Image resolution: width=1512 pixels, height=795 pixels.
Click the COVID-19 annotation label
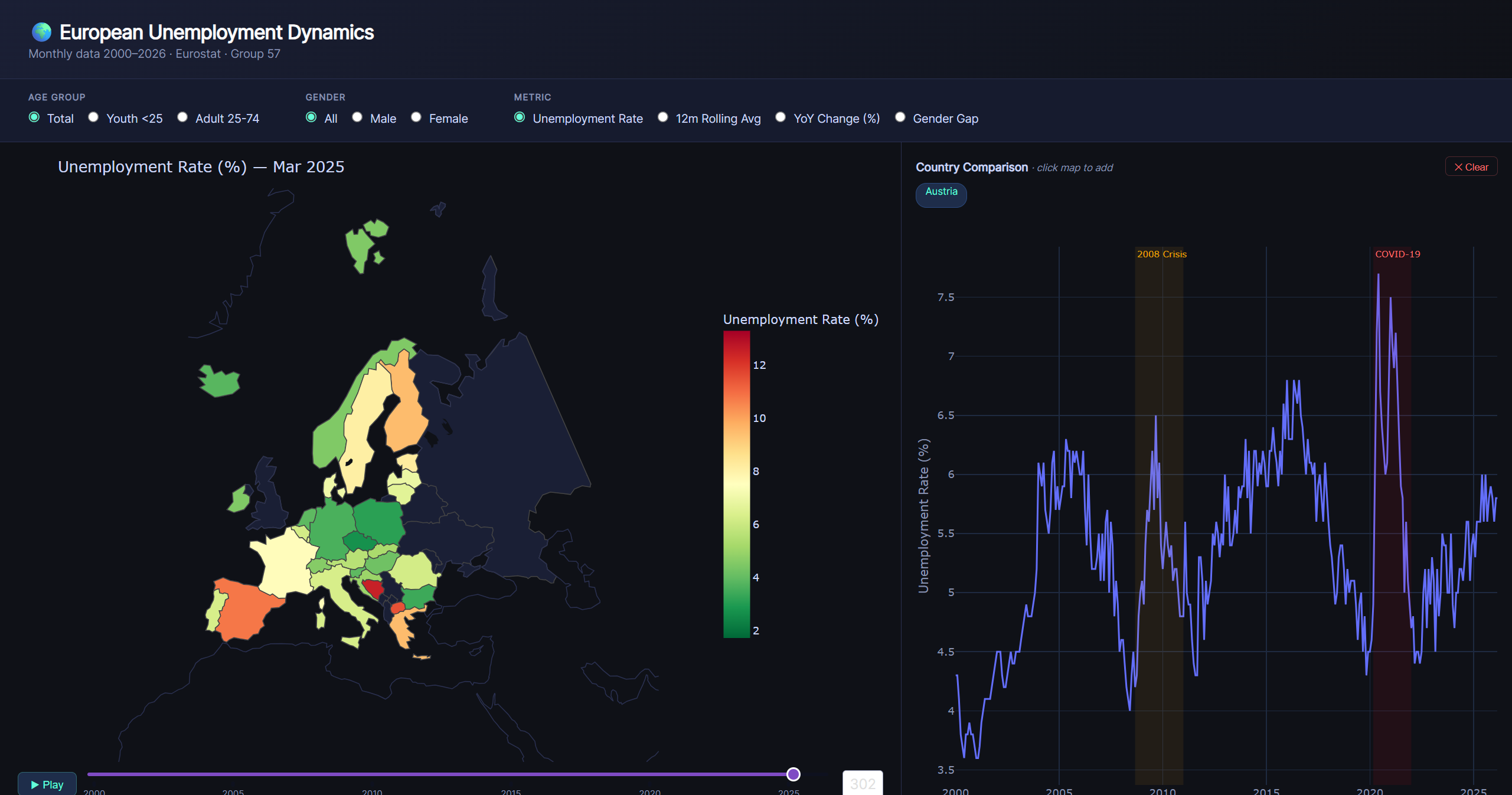click(x=1397, y=254)
